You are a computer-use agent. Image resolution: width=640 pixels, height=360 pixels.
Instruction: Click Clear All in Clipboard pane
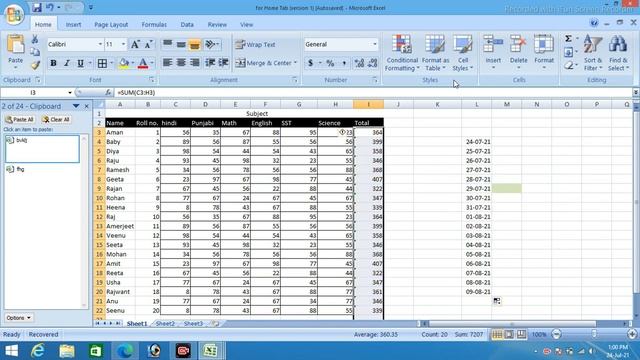click(56, 120)
